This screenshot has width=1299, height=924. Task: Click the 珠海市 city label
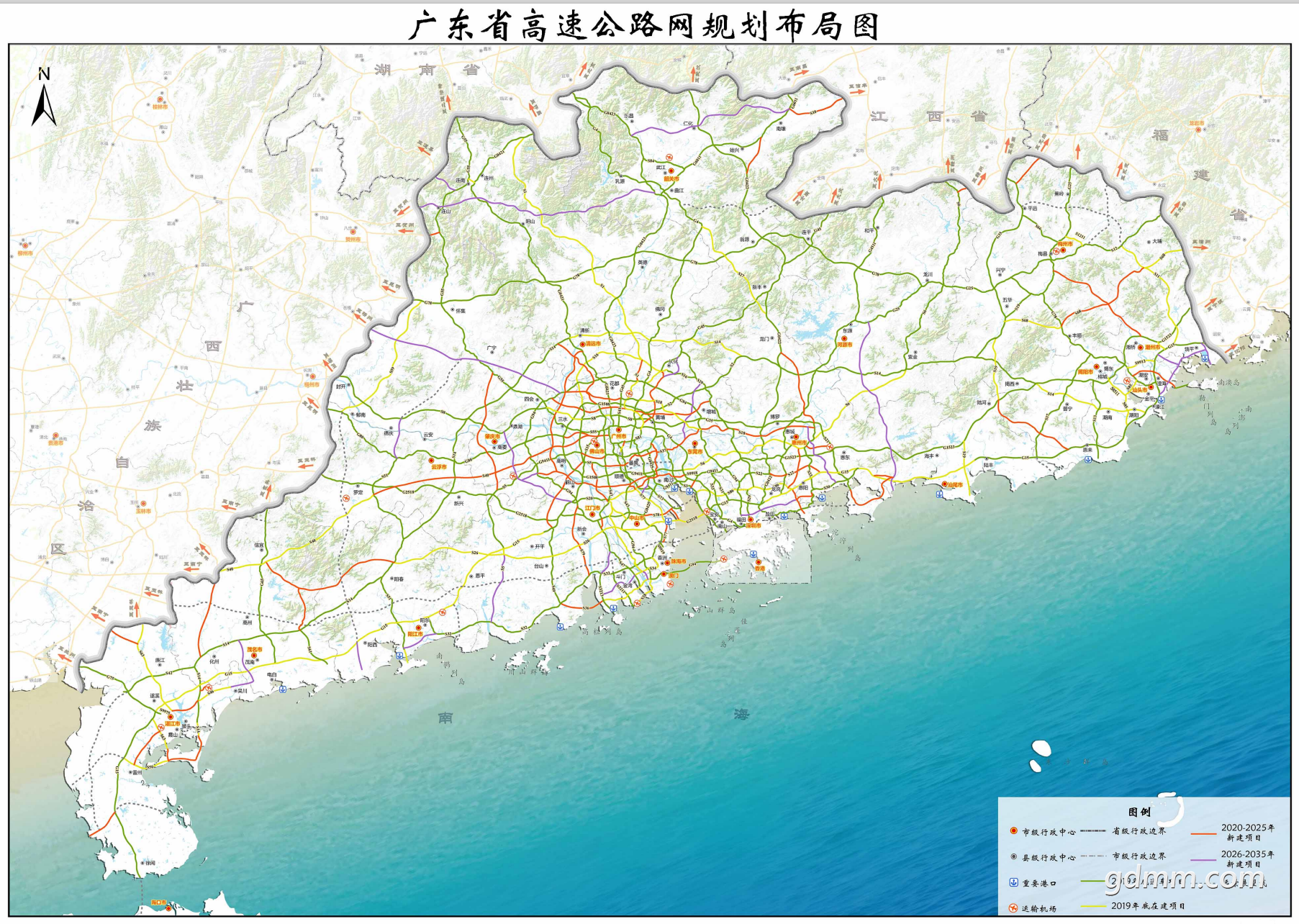[x=678, y=562]
